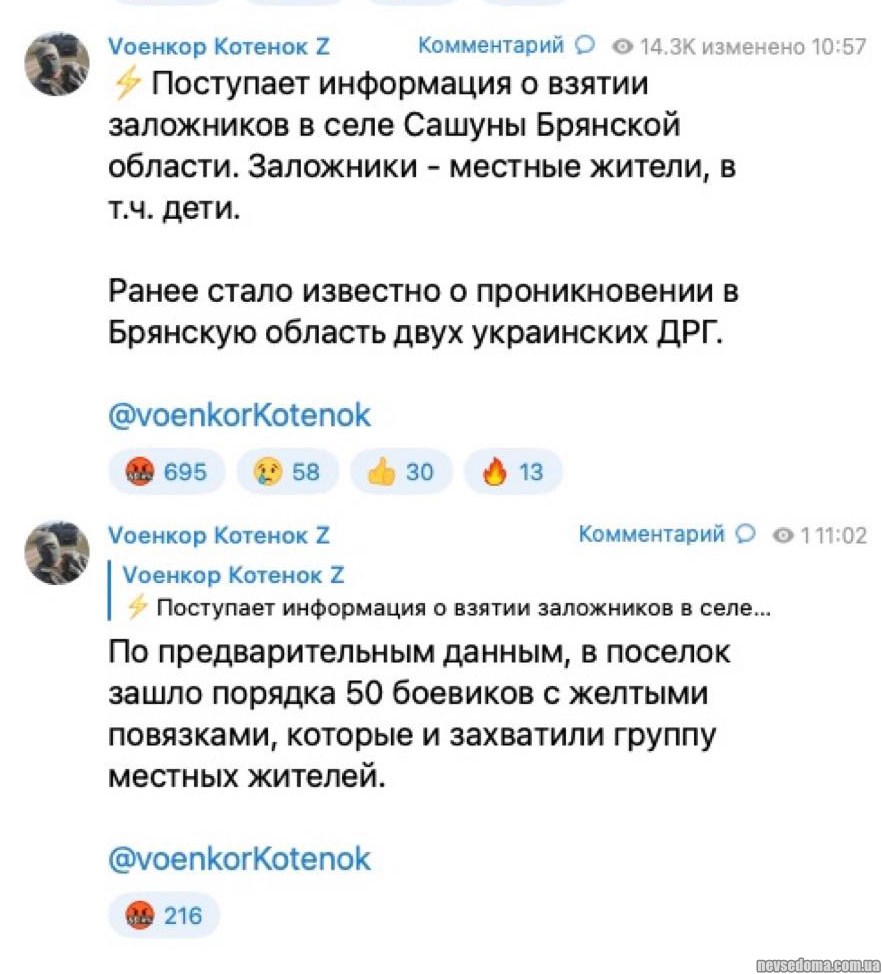Open Комментарий link on the 11:02 post
The width and height of the screenshot is (882, 974).
point(651,535)
